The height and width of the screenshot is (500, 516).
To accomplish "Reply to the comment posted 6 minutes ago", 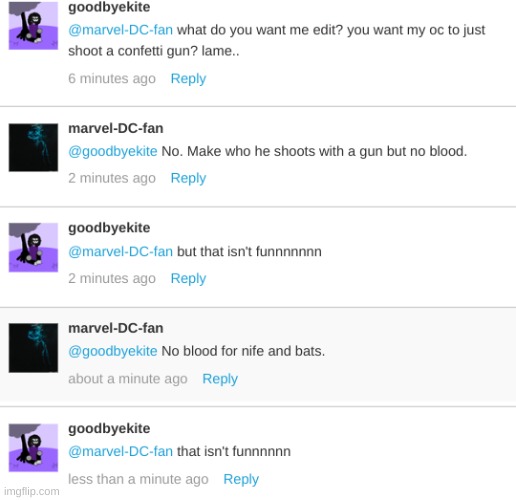I will pyautogui.click(x=188, y=79).
